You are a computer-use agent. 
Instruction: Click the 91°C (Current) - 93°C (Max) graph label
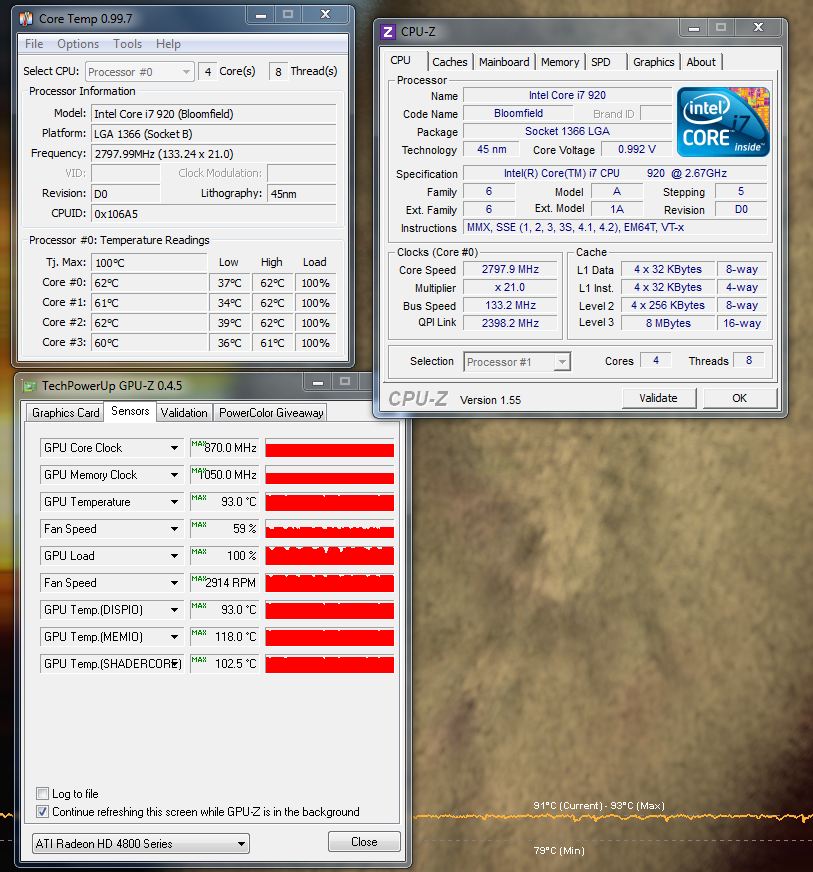(x=599, y=806)
